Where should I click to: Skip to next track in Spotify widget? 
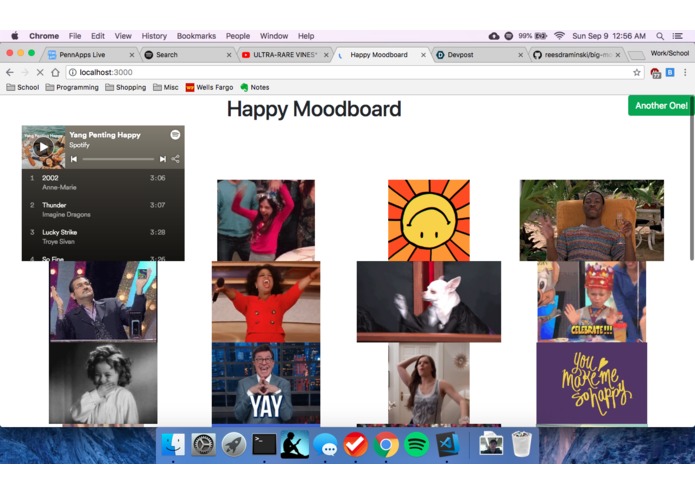coord(163,159)
